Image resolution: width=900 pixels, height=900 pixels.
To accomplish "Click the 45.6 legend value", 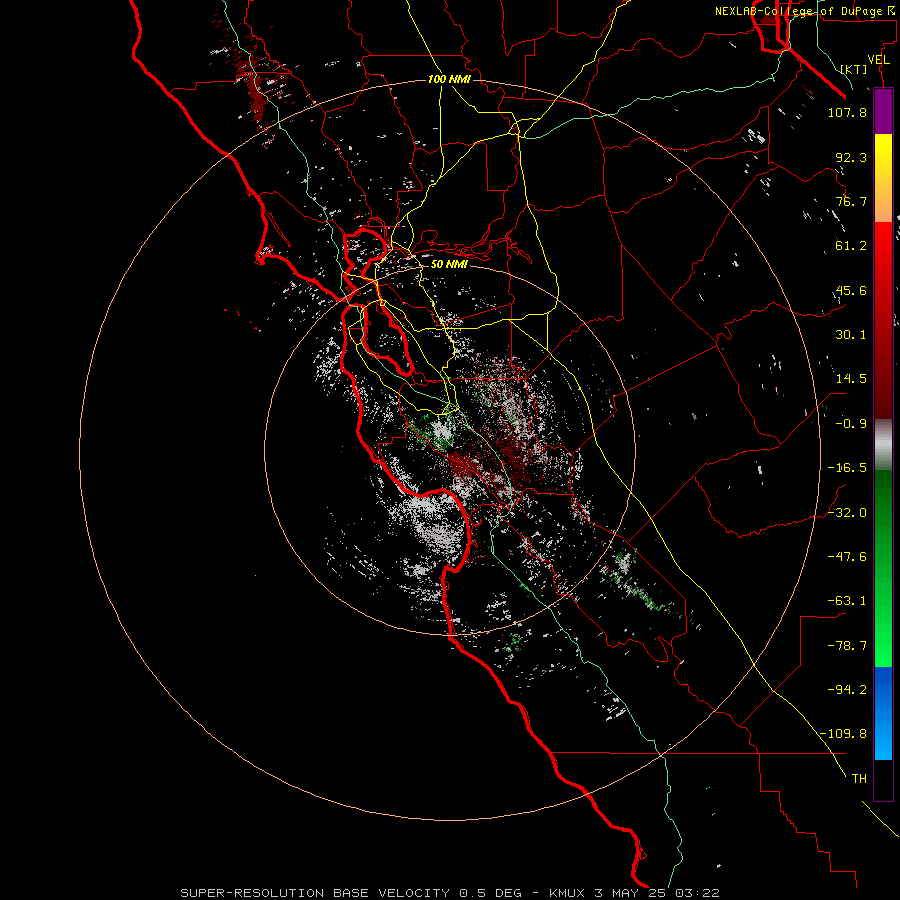I will 851,290.
